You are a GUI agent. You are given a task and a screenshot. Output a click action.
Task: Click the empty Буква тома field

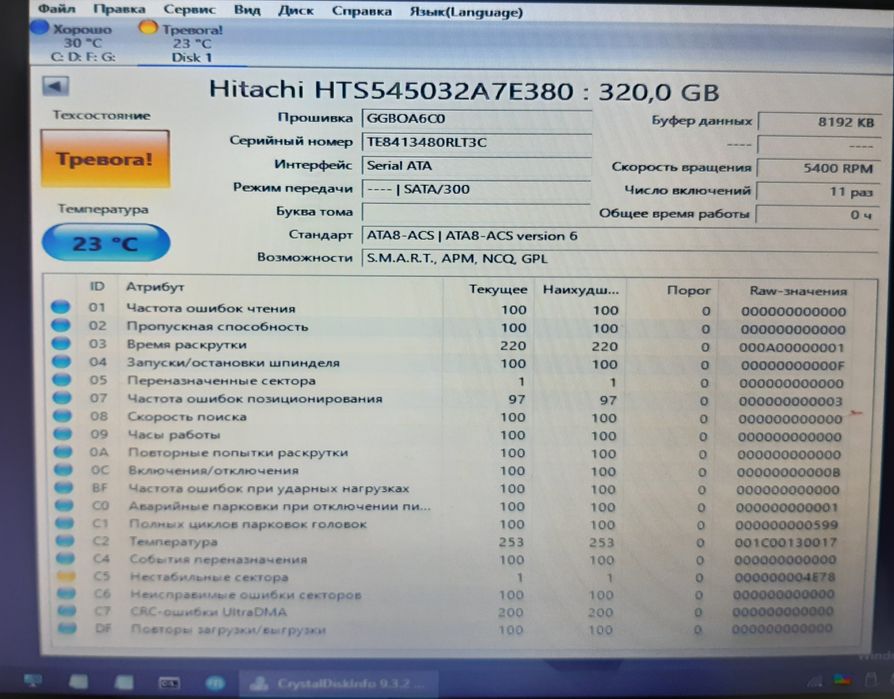(x=476, y=213)
